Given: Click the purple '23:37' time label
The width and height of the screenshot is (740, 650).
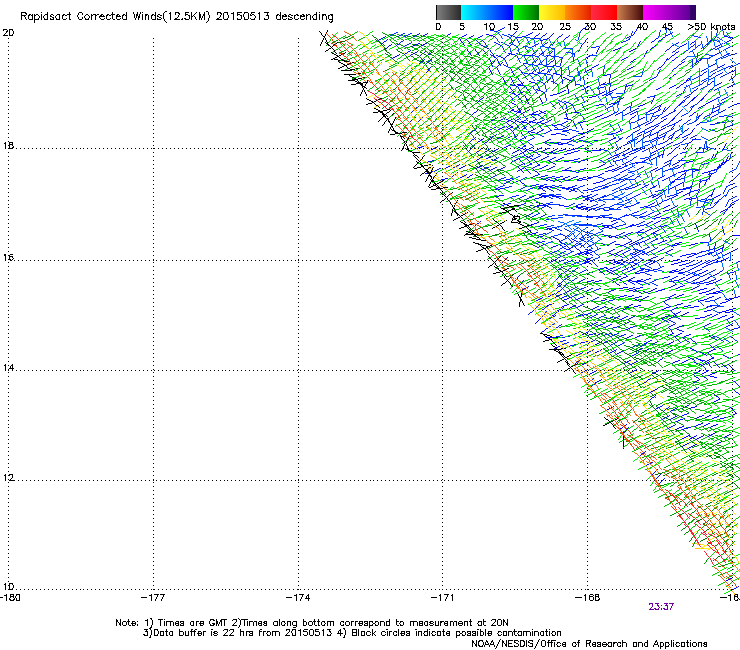Looking at the screenshot, I should point(661,607).
